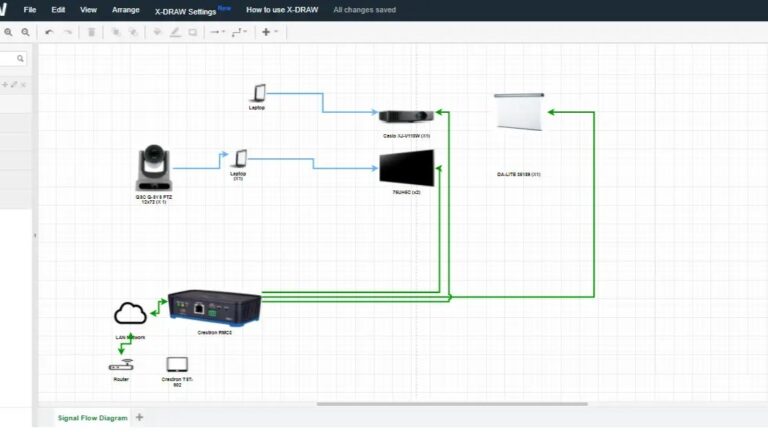Open the connection arrow style dropdown

[x=216, y=32]
